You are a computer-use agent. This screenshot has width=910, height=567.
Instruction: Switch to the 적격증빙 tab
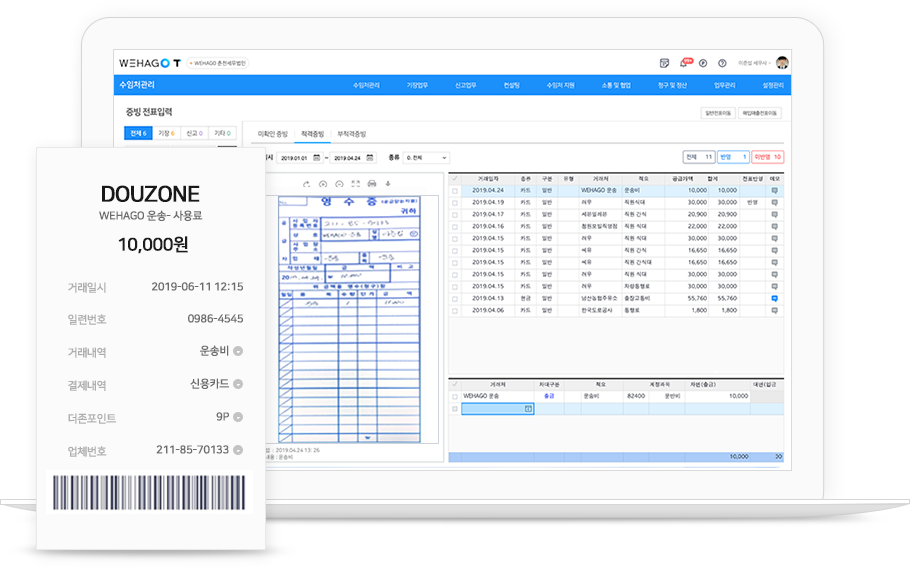[312, 134]
